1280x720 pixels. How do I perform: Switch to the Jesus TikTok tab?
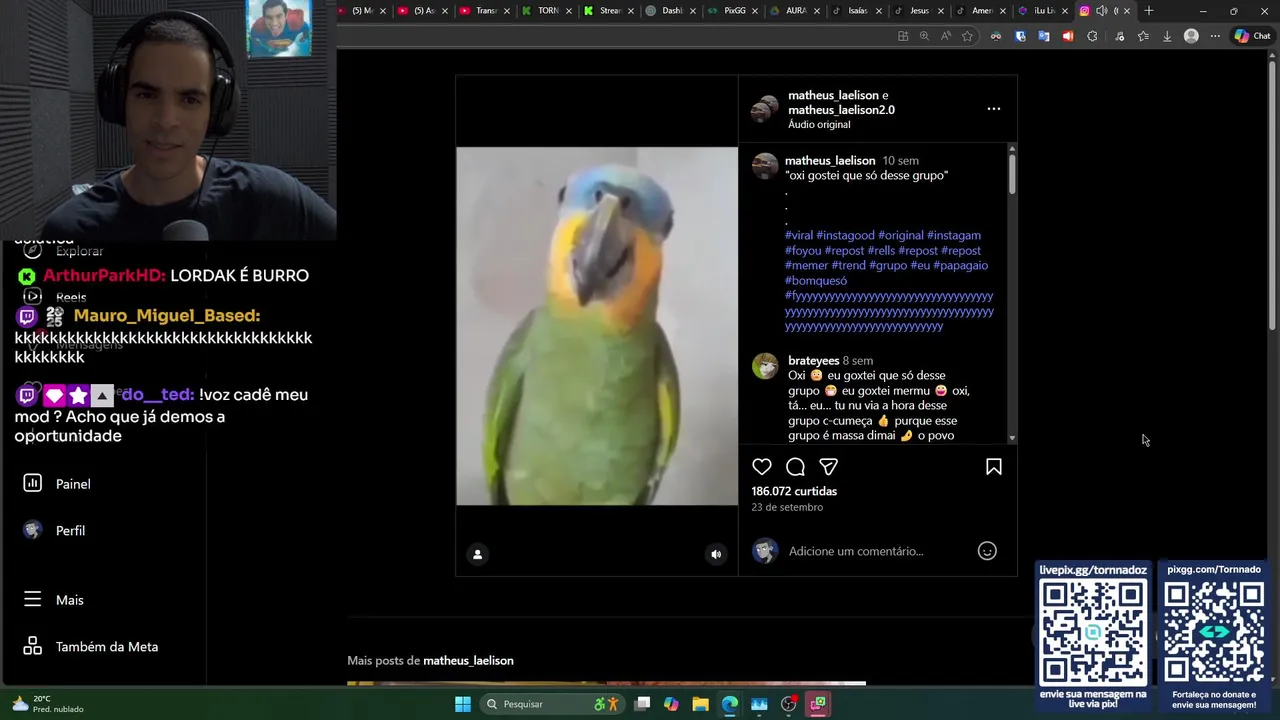pyautogui.click(x=919, y=11)
